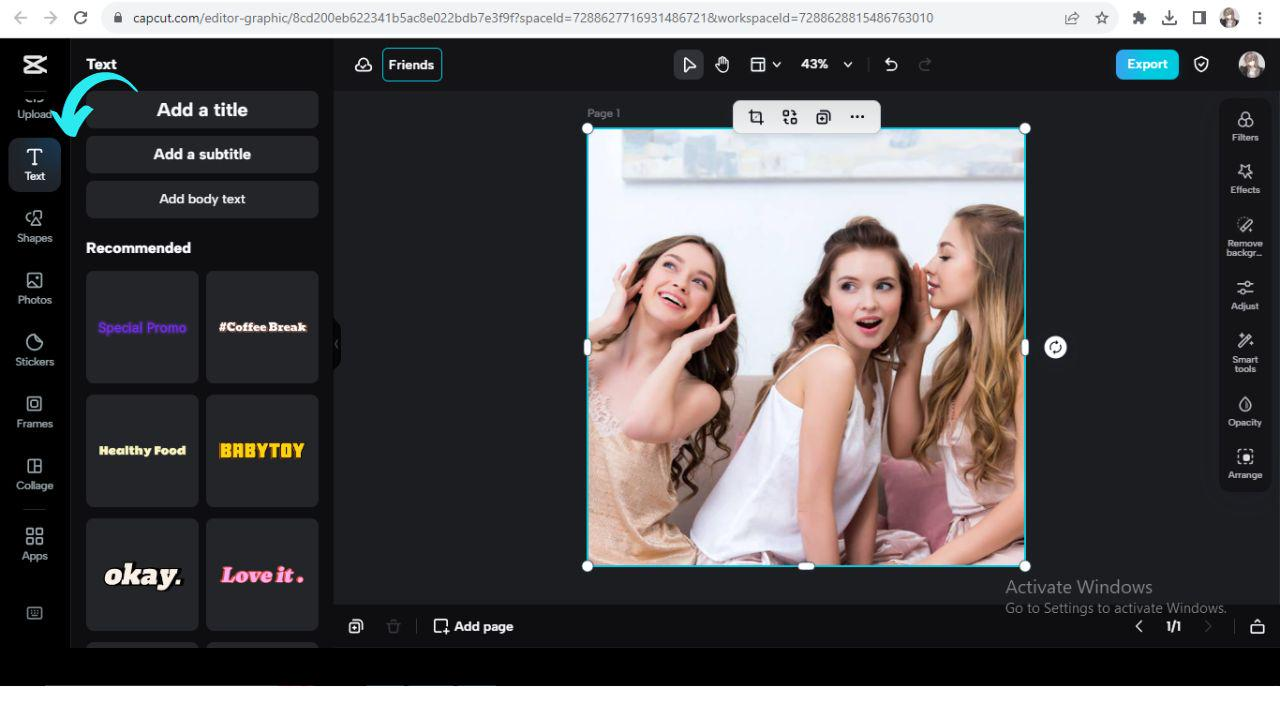Expand the 43% zoom dropdown
Viewport: 1280px width, 720px height.
[848, 65]
